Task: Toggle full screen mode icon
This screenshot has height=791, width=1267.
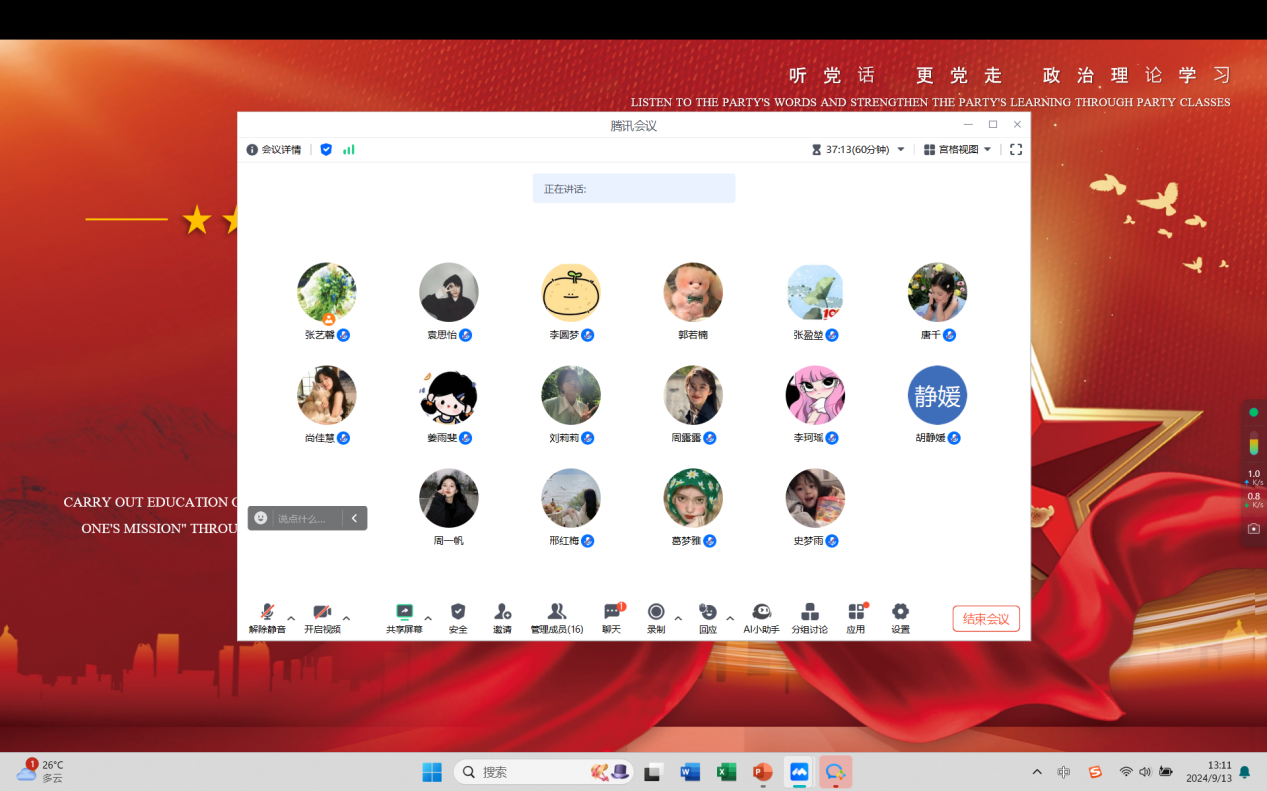Action: (1016, 150)
